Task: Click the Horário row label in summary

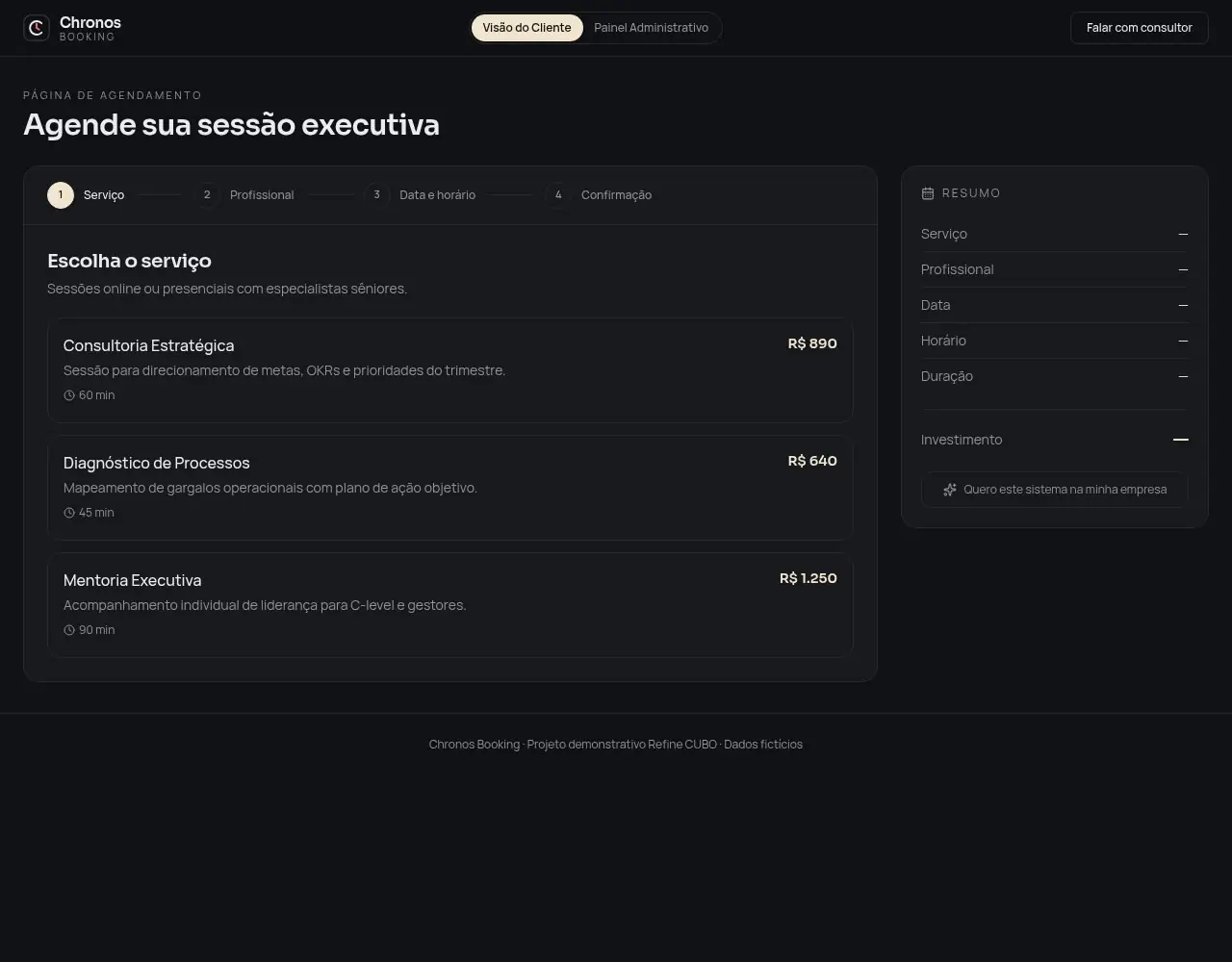Action: tap(943, 341)
